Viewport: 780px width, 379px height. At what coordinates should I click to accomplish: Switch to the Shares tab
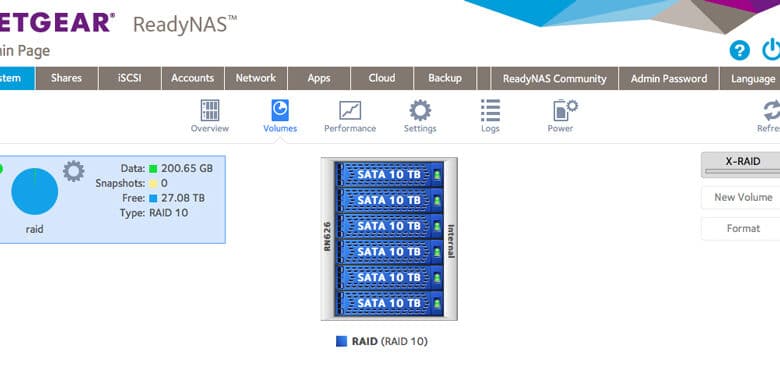66,79
